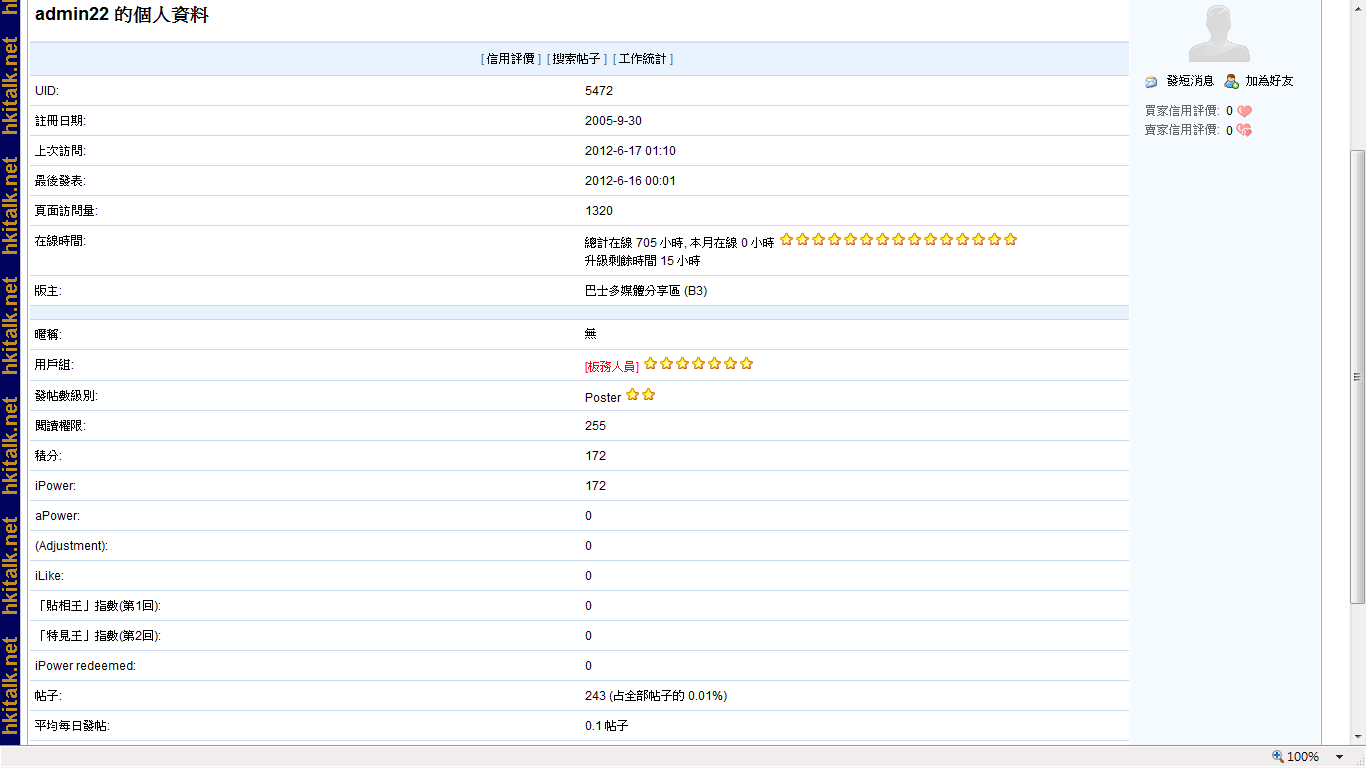Image resolution: width=1366 pixels, height=768 pixels.
Task: Click the add friend person icon
Action: coord(1231,81)
